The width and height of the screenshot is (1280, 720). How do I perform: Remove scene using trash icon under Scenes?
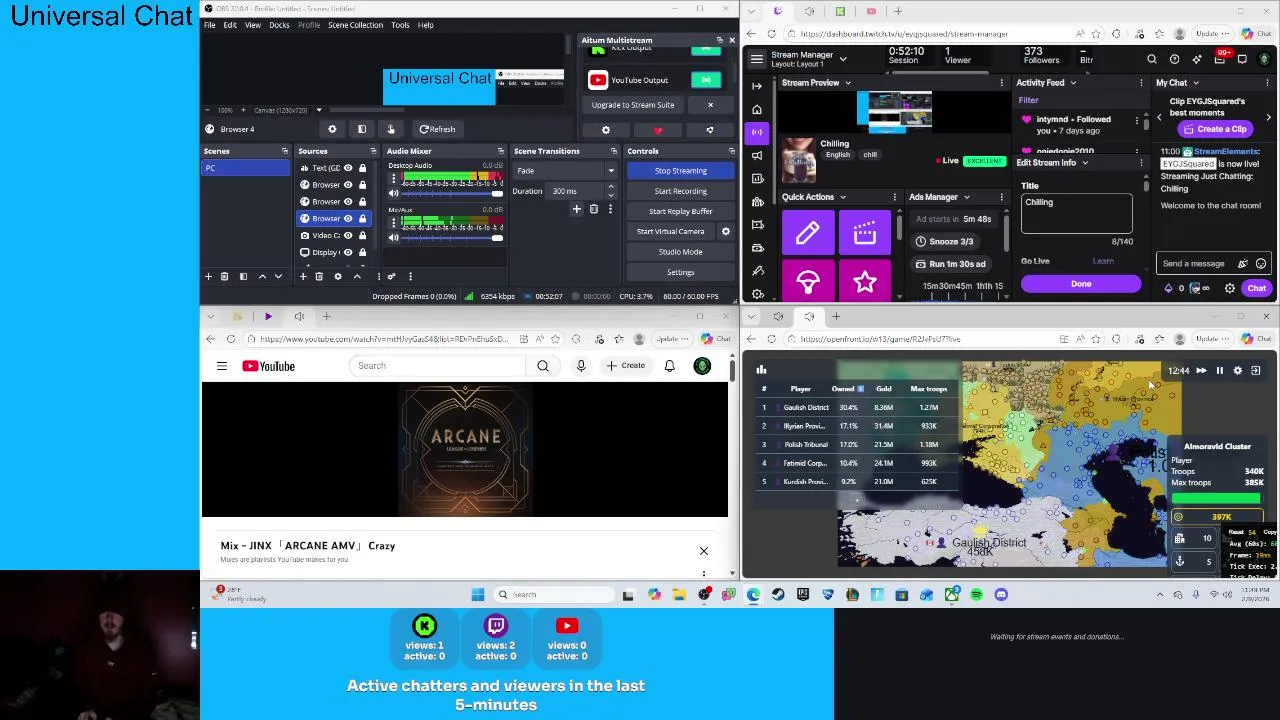point(224,276)
